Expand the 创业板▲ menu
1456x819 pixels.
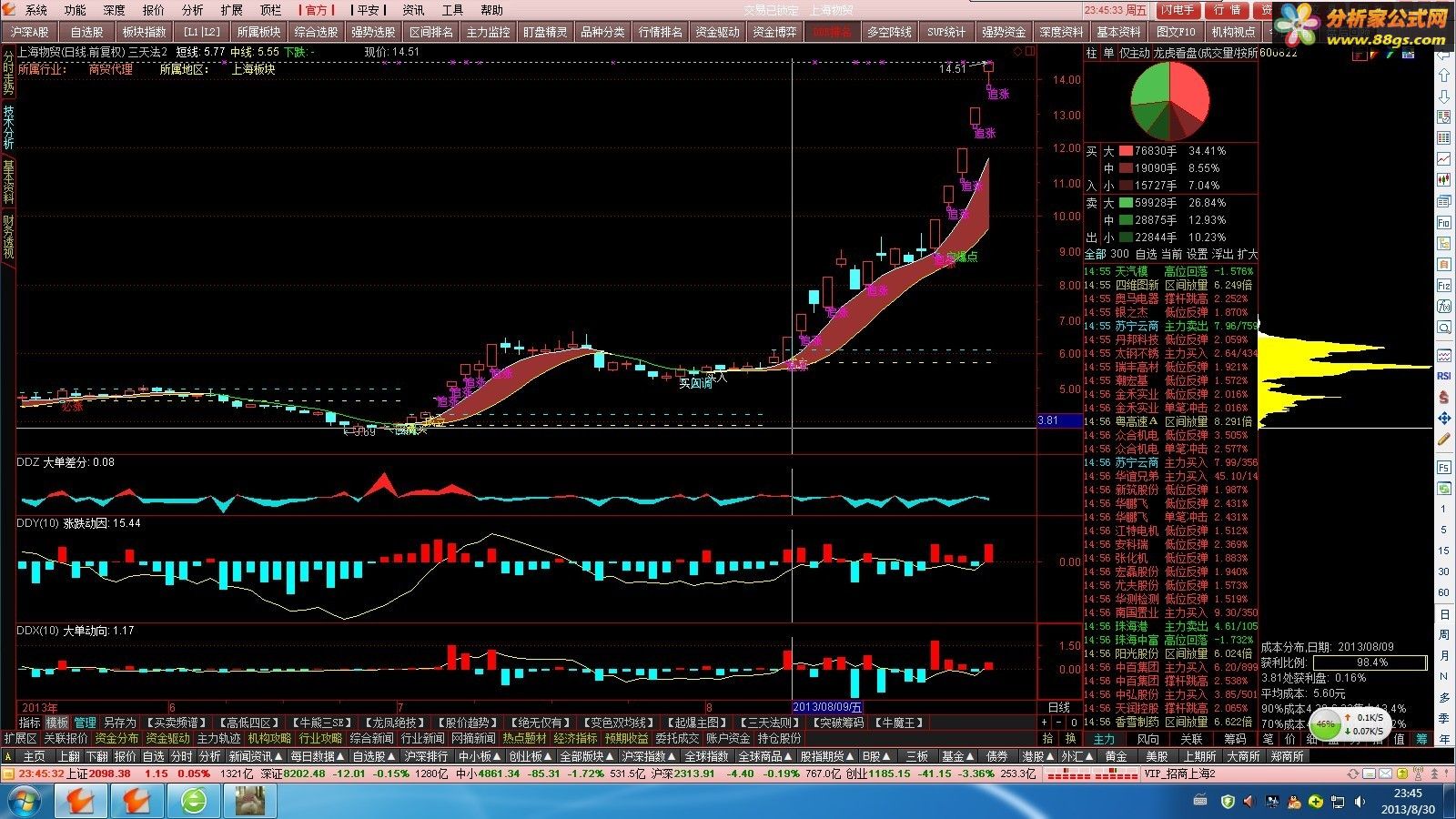pyautogui.click(x=531, y=756)
